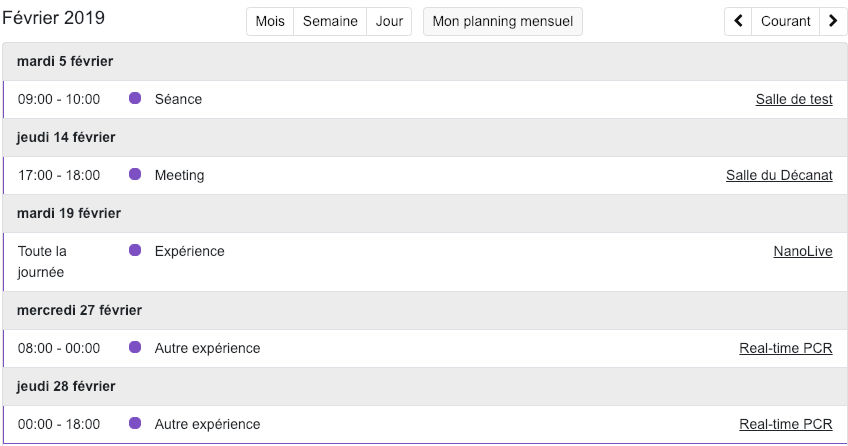Click the mardi 19 février date header
Image resolution: width=848 pixels, height=446 pixels.
click(x=69, y=213)
